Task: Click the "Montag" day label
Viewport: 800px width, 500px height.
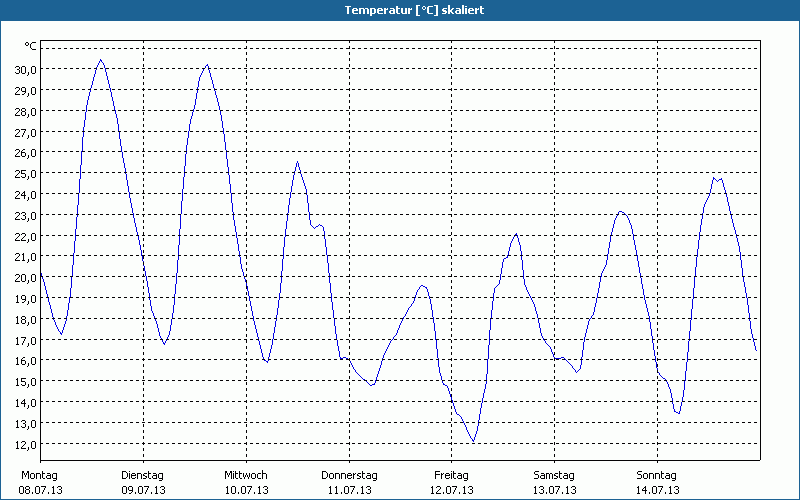Action: pyautogui.click(x=40, y=475)
